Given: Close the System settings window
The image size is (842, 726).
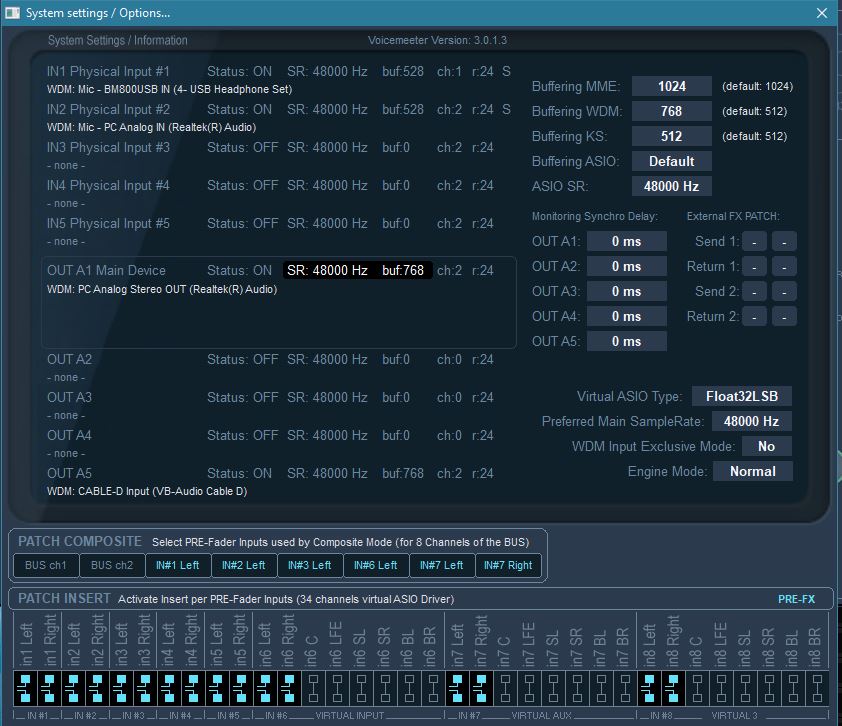Looking at the screenshot, I should 822,13.
